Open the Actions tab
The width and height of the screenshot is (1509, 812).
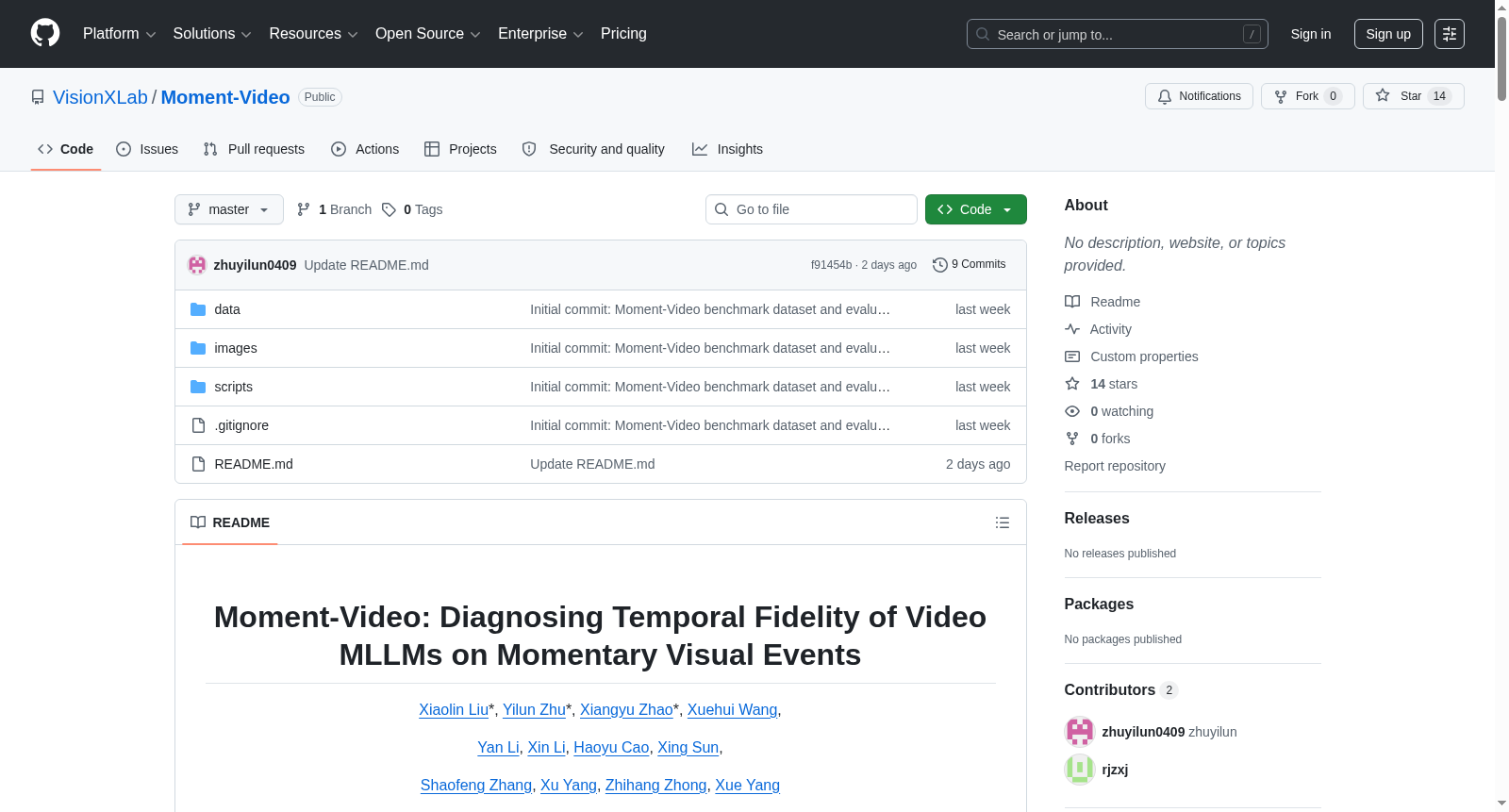[365, 149]
